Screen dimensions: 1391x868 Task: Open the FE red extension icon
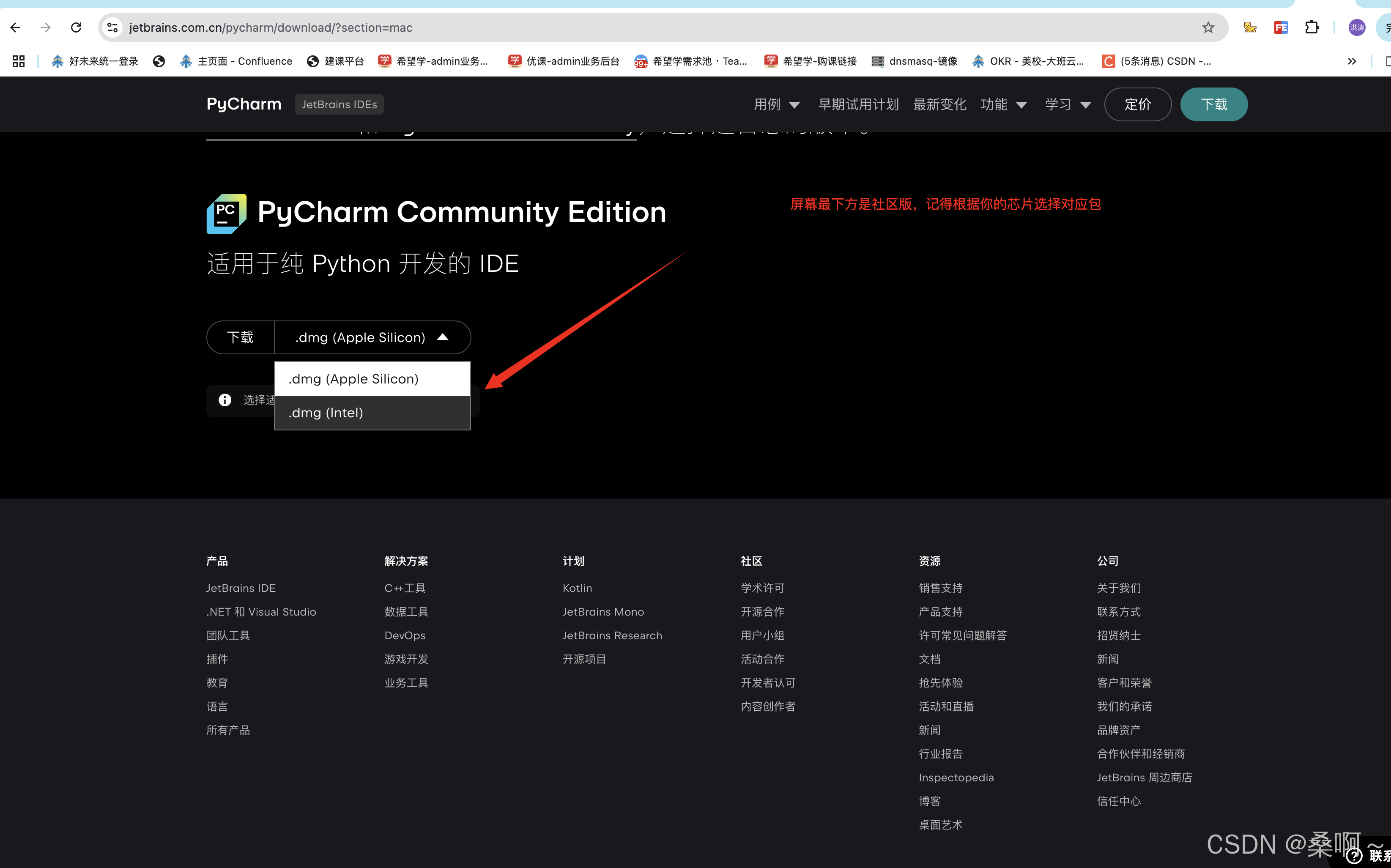(x=1281, y=27)
